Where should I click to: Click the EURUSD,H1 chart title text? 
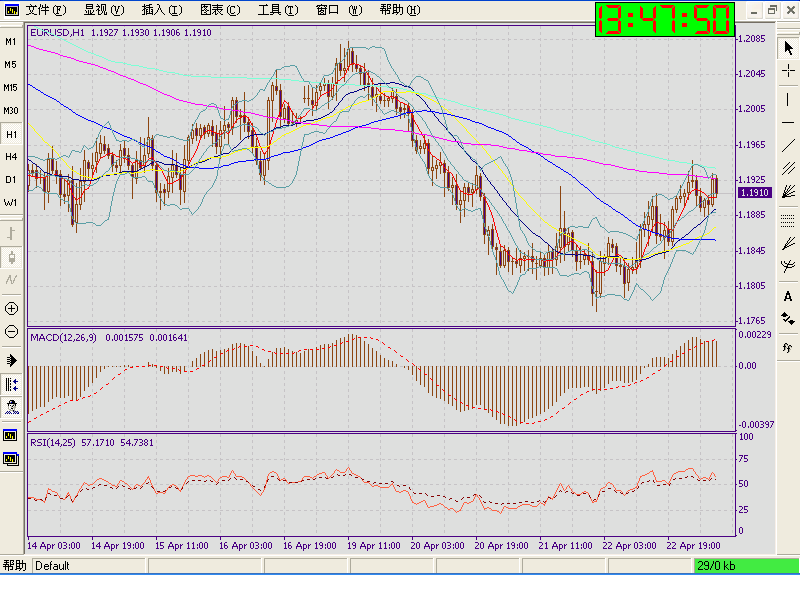click(57, 32)
